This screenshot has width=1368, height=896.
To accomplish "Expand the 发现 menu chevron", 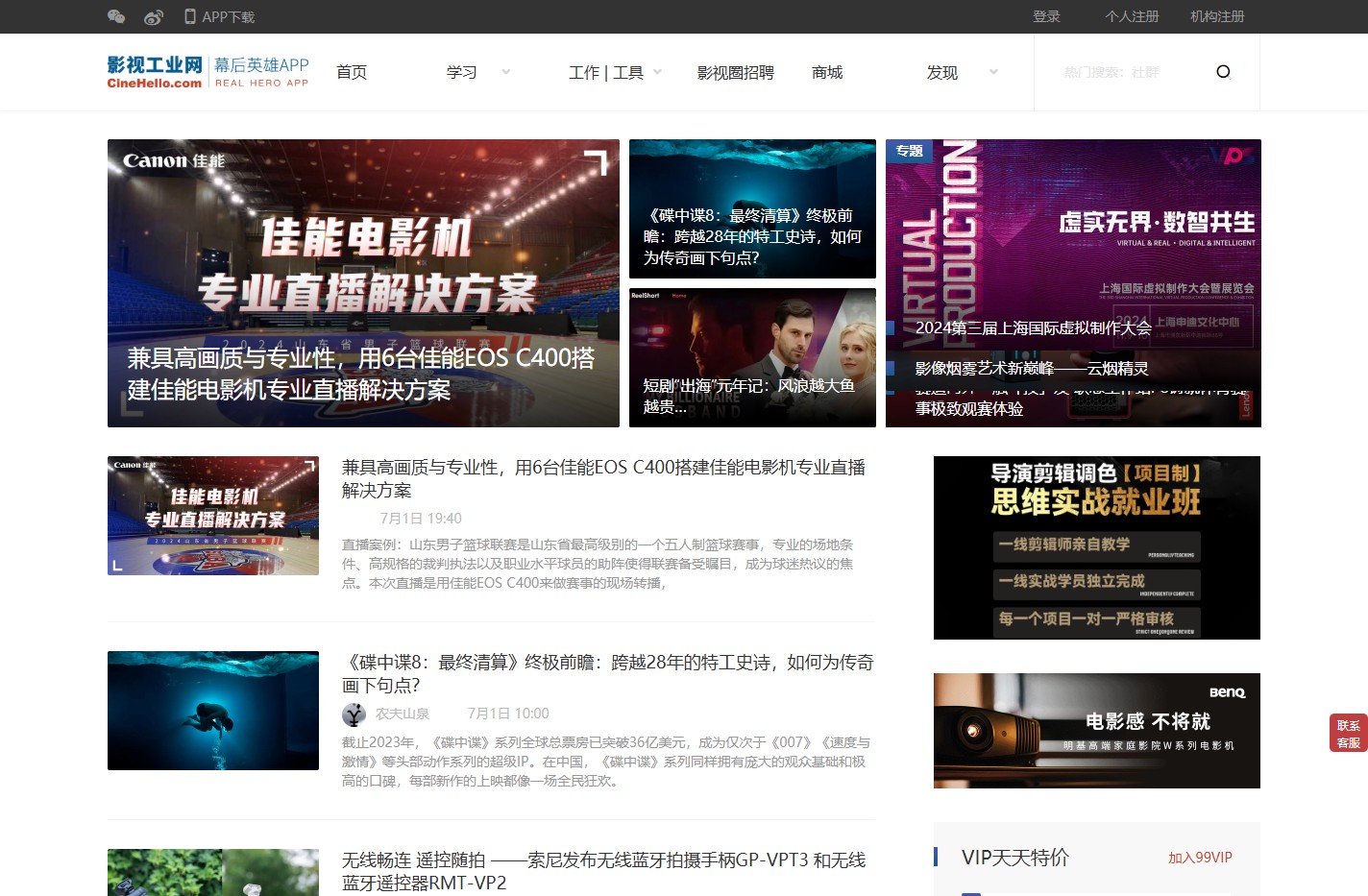I will [993, 72].
